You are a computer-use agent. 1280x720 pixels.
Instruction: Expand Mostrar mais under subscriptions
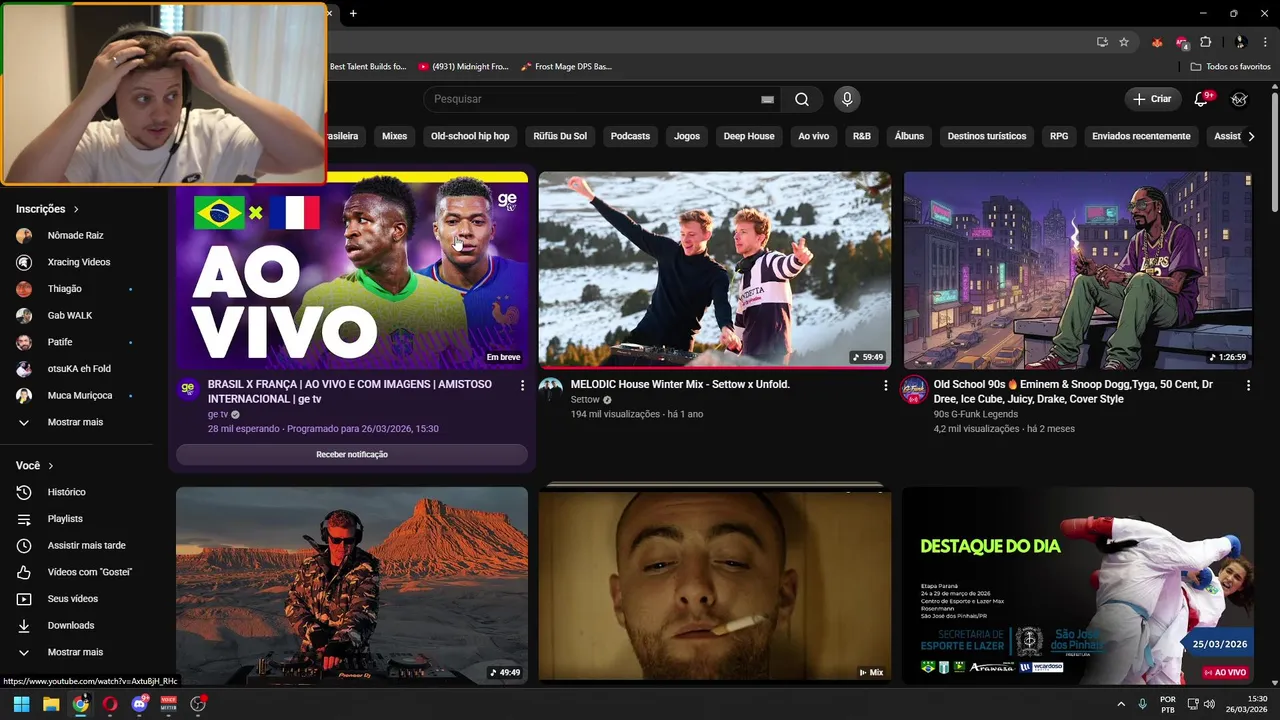pos(75,422)
